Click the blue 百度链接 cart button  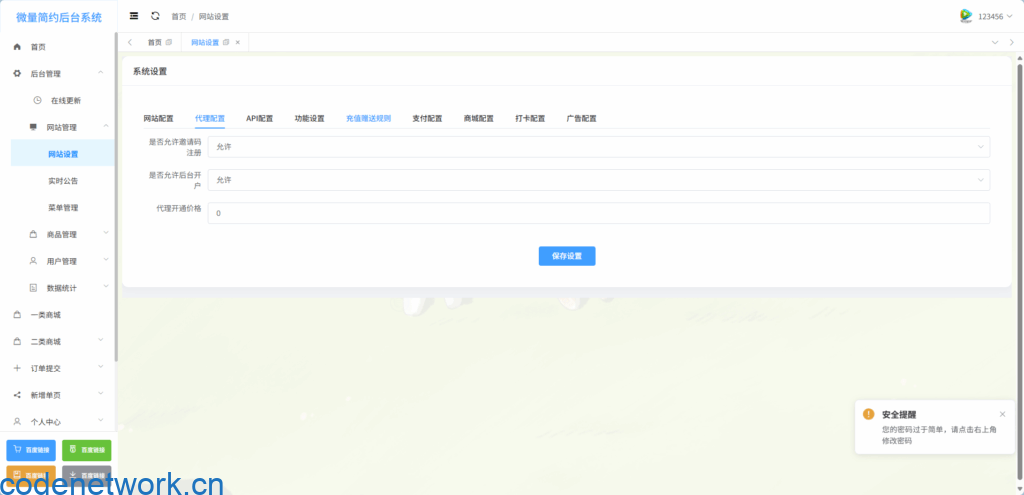tap(31, 450)
